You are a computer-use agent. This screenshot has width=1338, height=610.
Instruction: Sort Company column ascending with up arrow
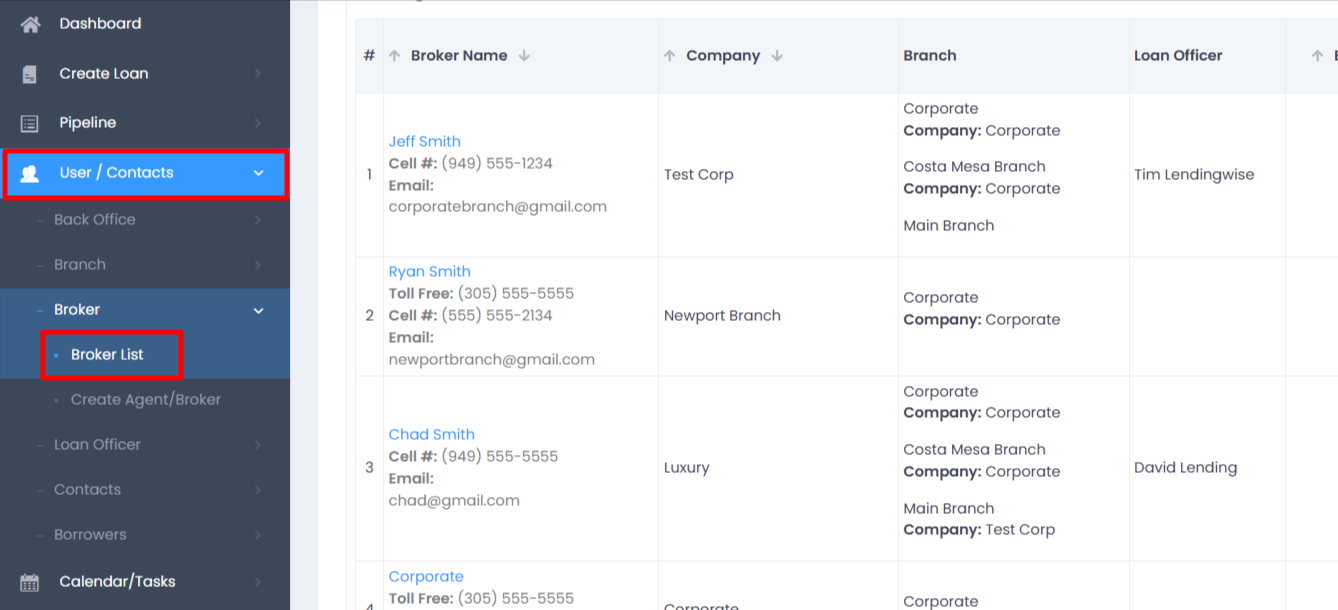tap(670, 56)
